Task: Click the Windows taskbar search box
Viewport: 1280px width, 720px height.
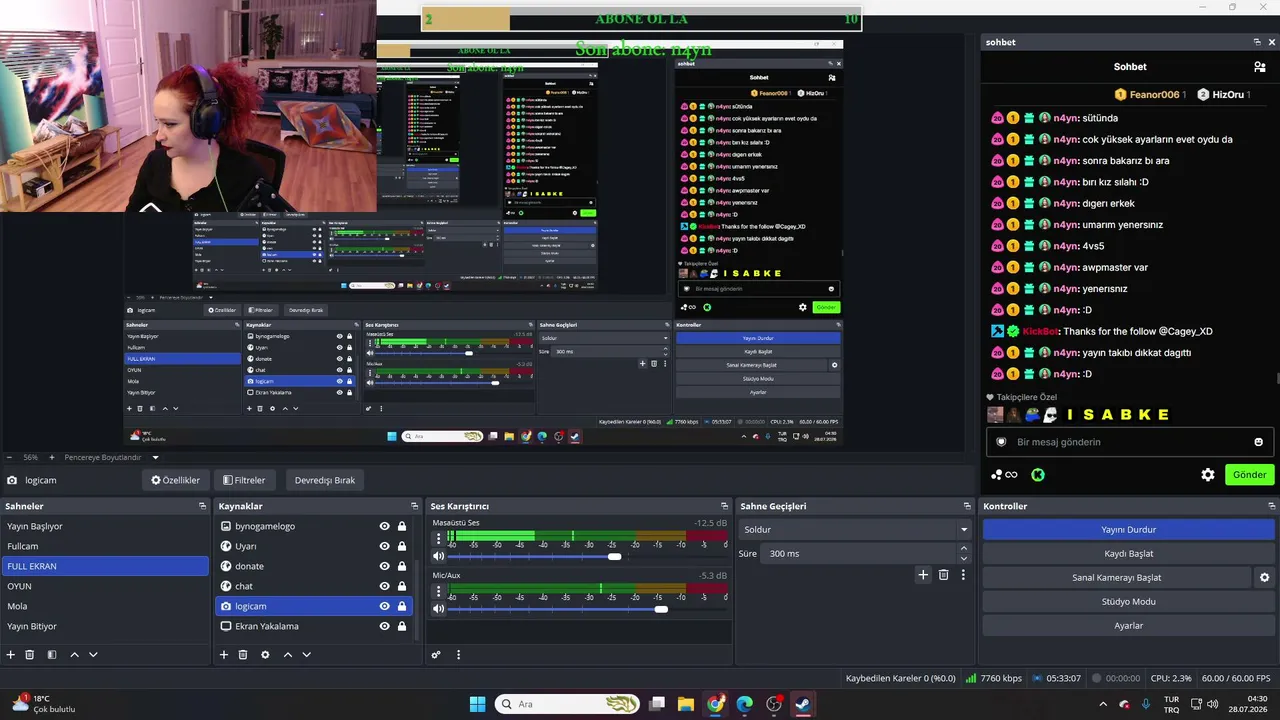Action: (568, 704)
